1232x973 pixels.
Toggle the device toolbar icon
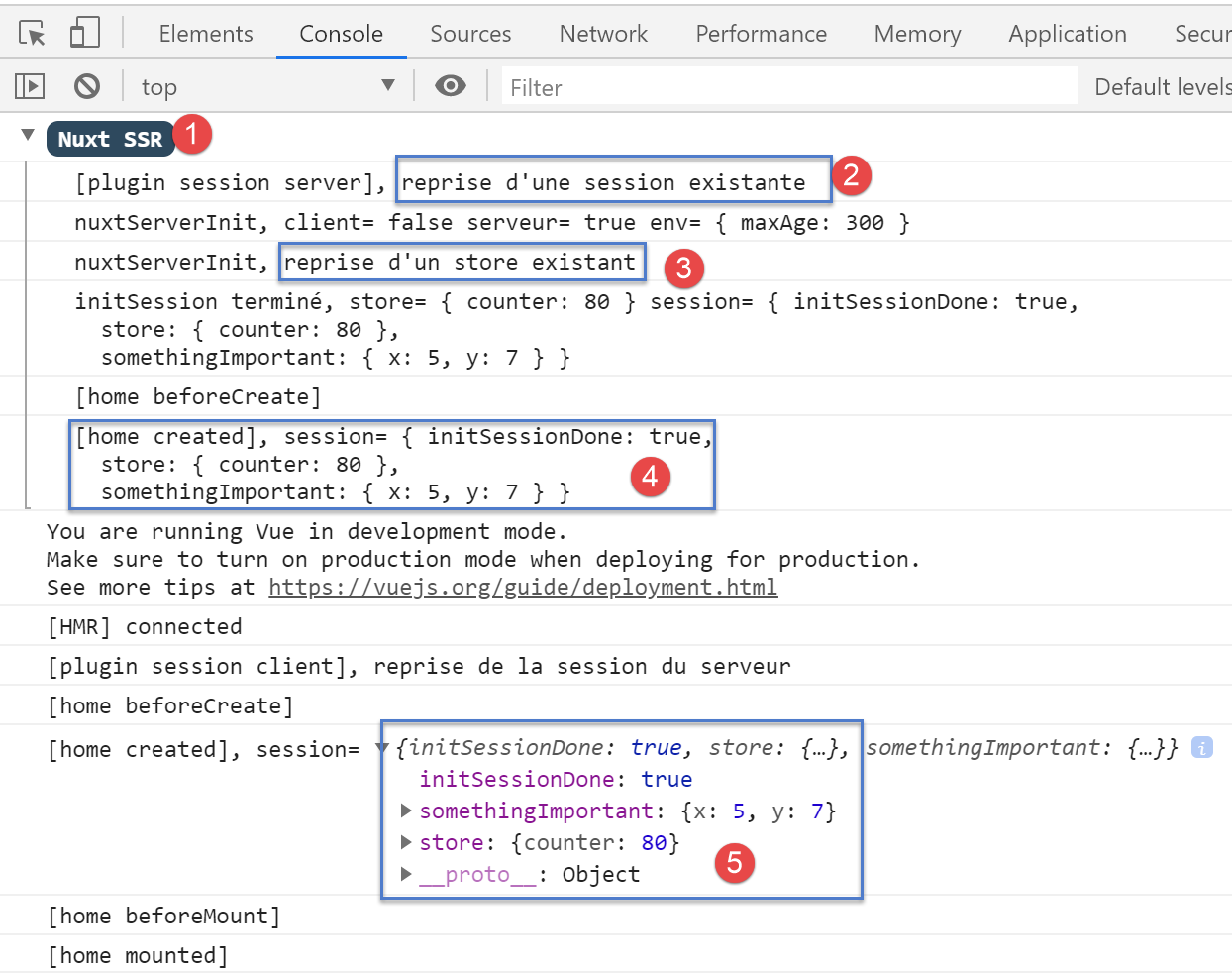[x=85, y=34]
